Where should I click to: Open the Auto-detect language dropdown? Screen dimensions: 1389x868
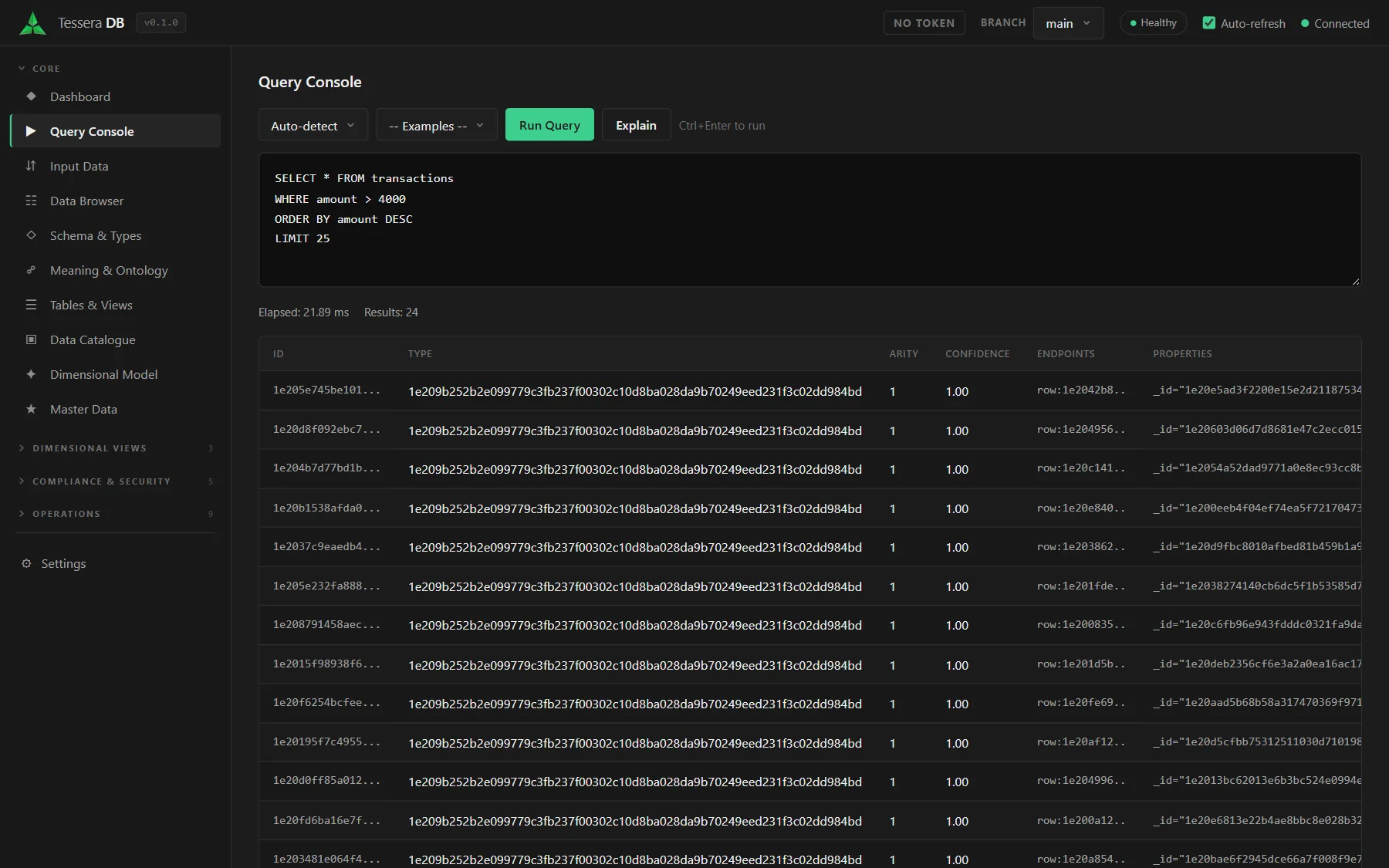coord(313,125)
